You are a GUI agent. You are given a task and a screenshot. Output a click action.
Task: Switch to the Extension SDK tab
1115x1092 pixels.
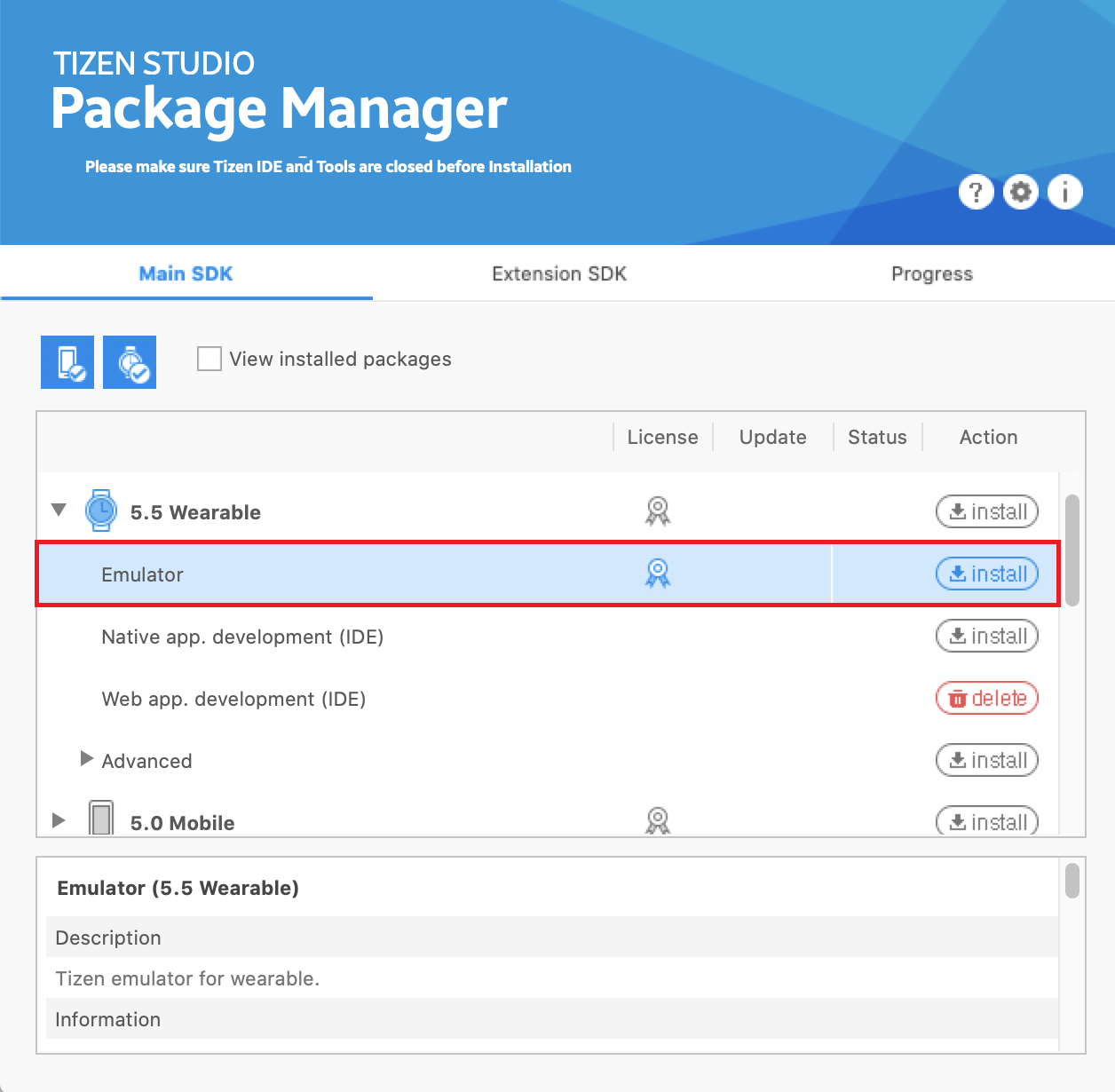(559, 273)
